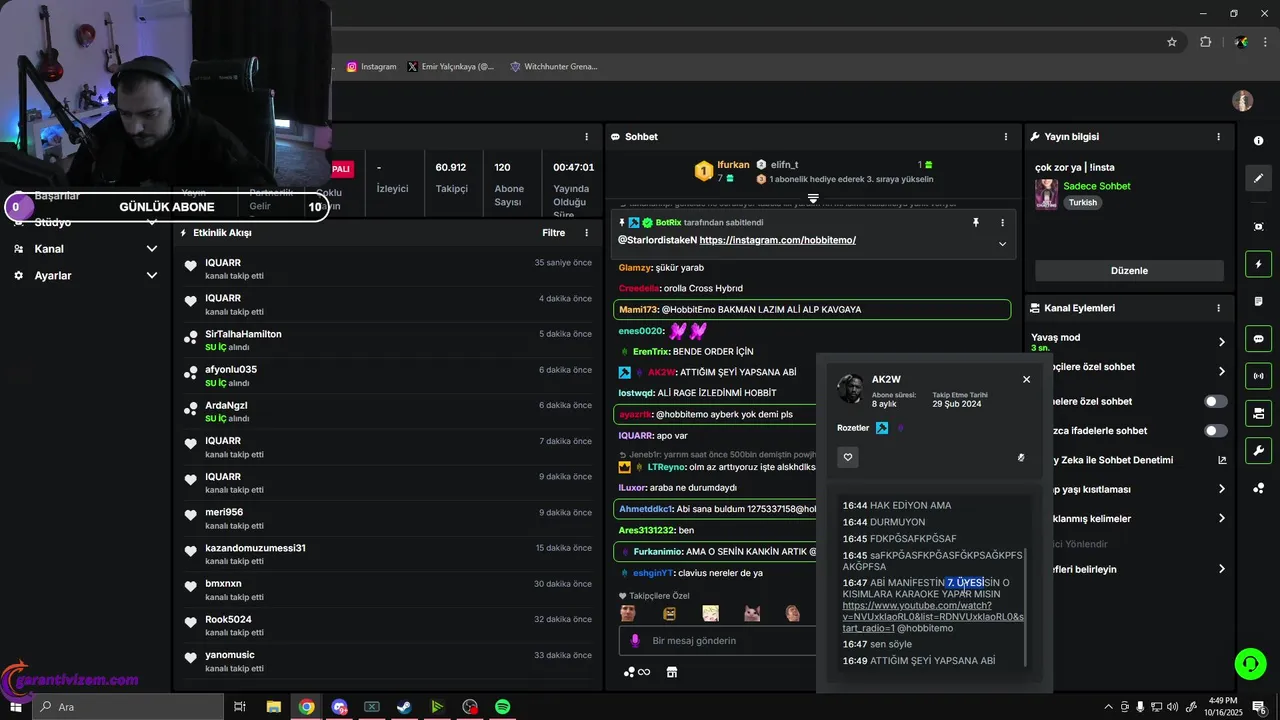
Task: Open Yayın bilgisi panel three-dot menu
Action: (1218, 137)
